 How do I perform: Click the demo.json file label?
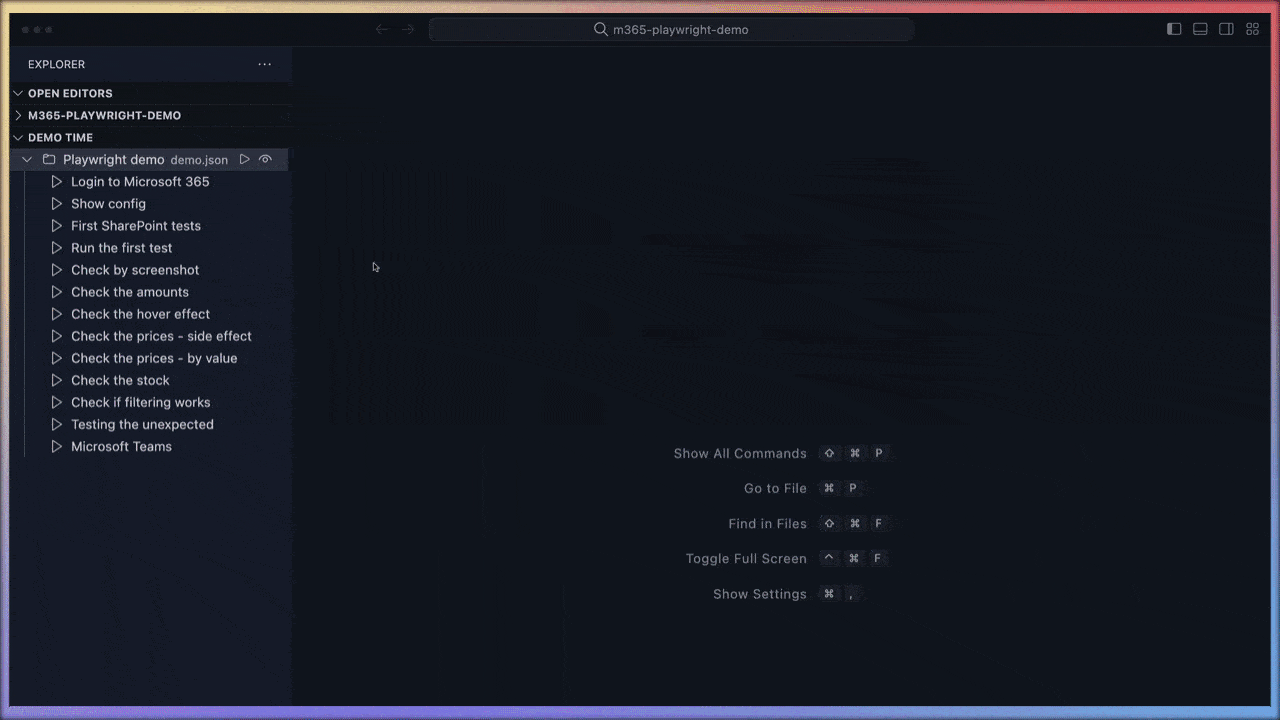[199, 160]
